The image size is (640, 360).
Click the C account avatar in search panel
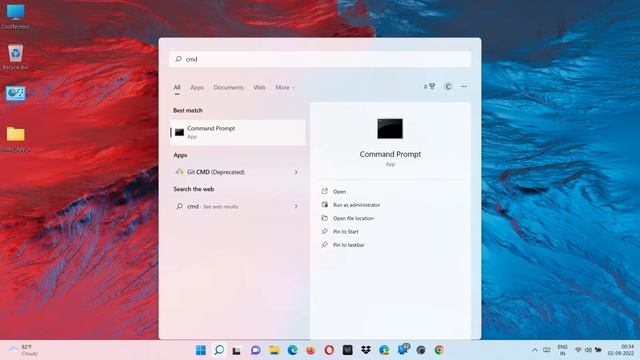(x=448, y=87)
